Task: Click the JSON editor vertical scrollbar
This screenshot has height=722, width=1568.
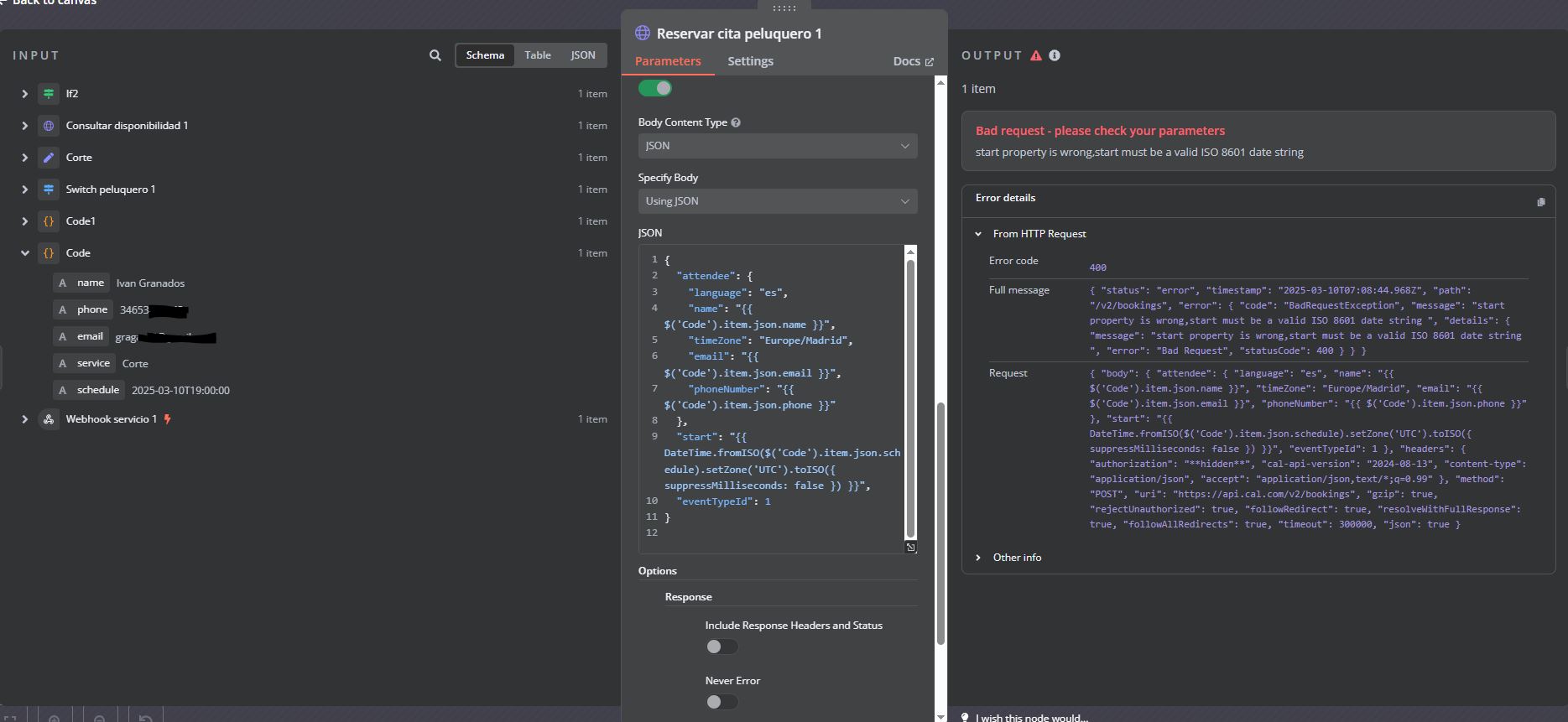Action: [x=911, y=398]
